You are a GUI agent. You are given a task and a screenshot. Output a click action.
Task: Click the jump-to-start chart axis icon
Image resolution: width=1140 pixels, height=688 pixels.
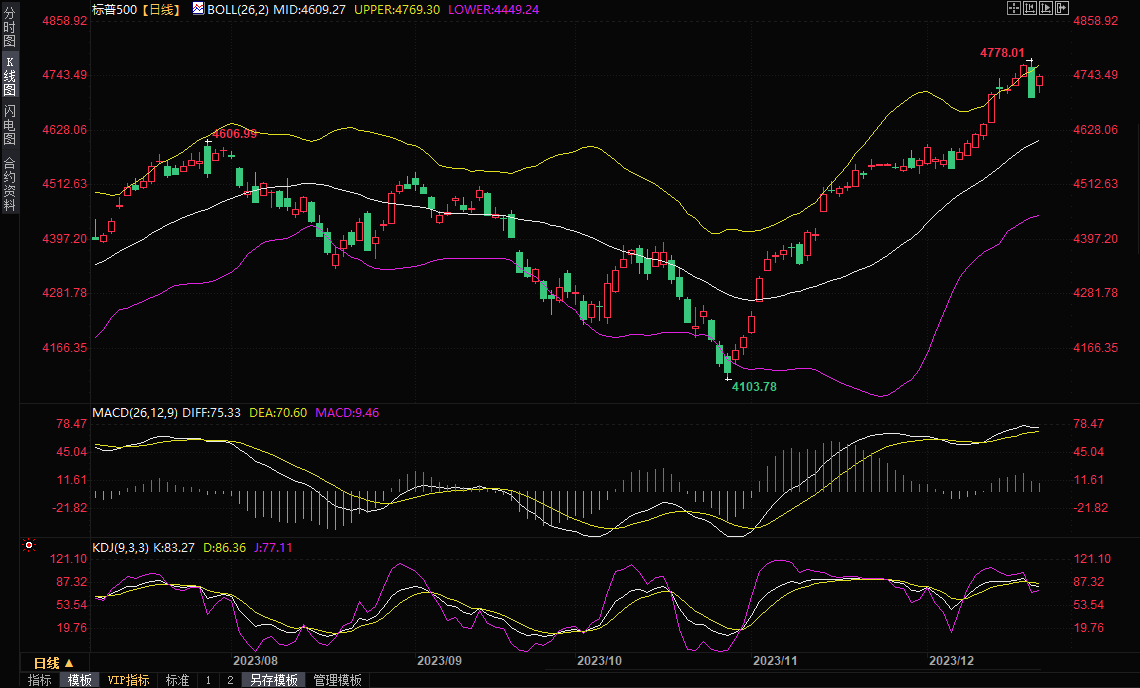pos(1030,8)
